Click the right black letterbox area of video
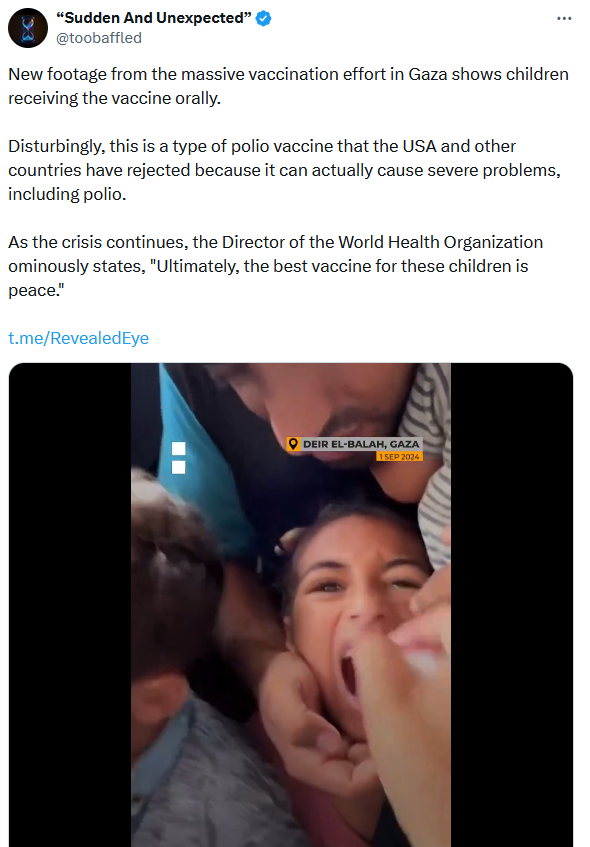590x847 pixels. pos(512,605)
